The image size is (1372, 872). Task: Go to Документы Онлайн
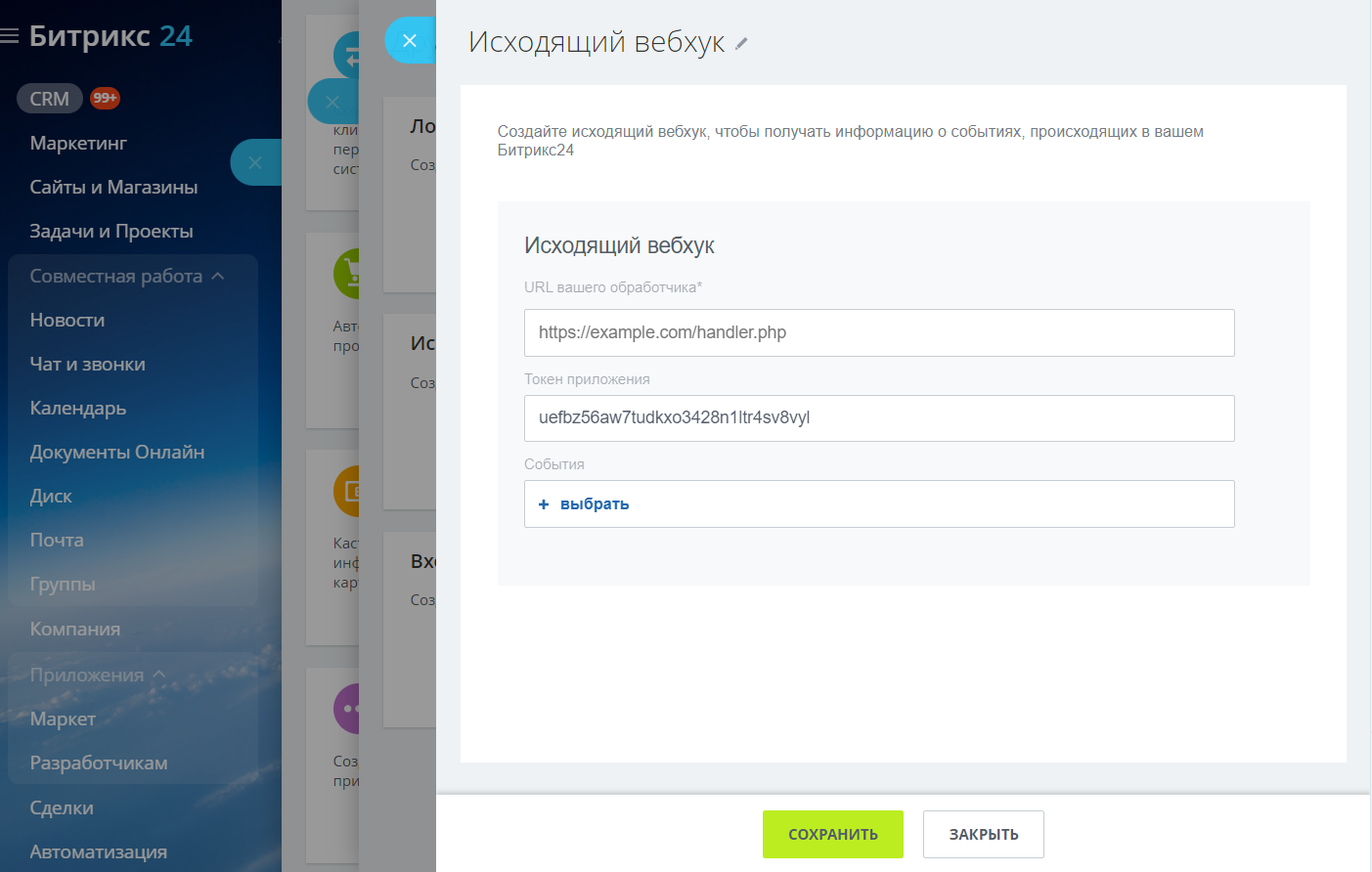pyautogui.click(x=117, y=452)
